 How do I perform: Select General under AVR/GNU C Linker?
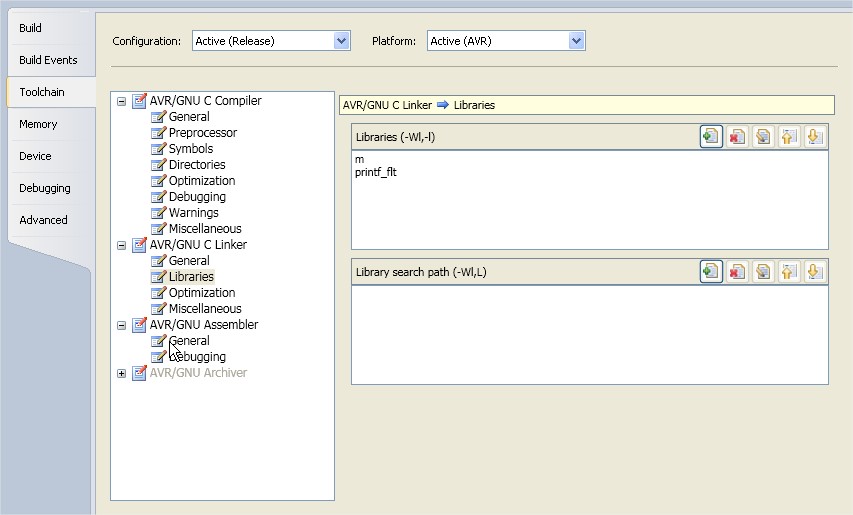189,260
